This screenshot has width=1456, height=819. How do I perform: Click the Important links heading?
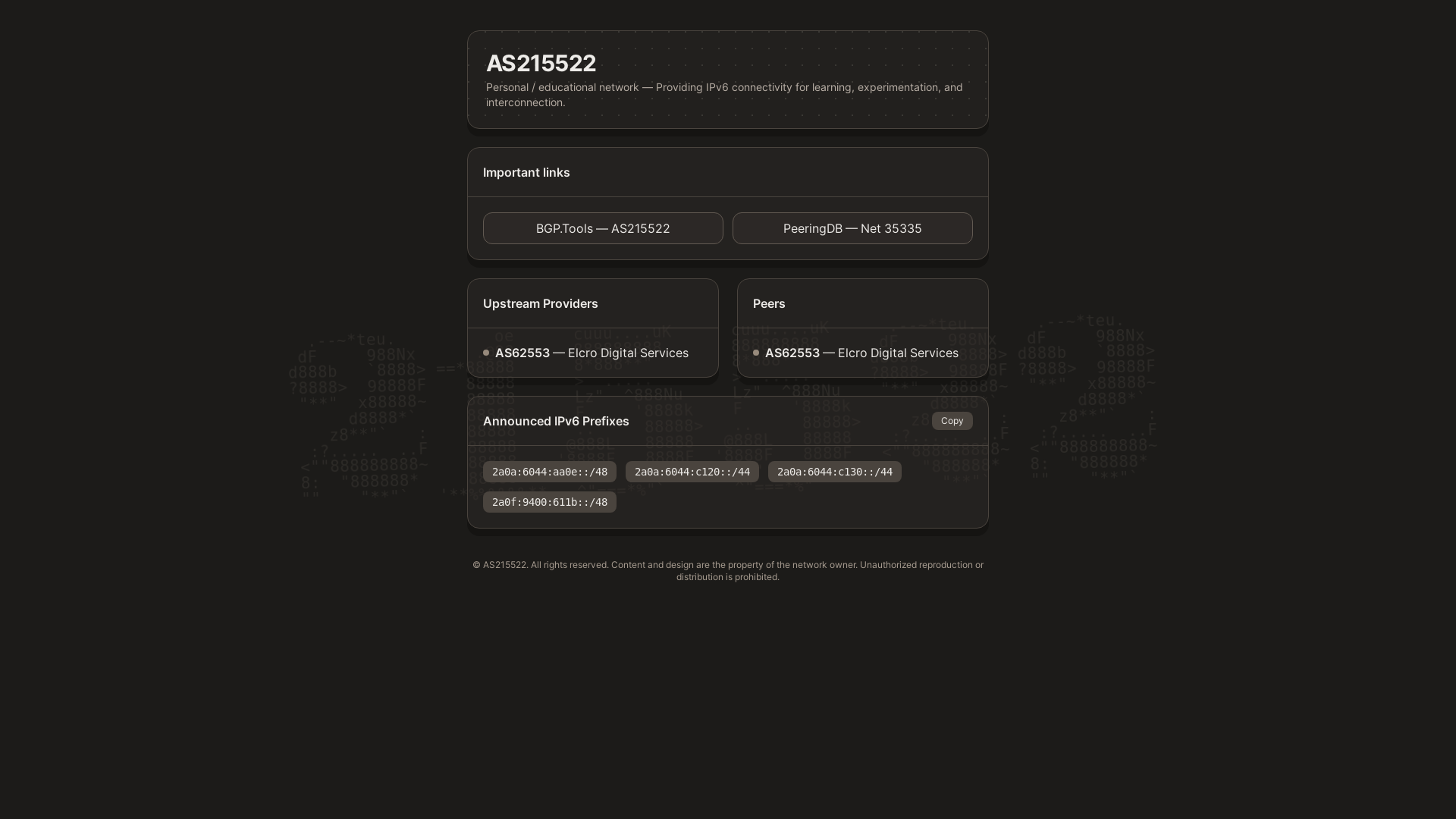pos(526,172)
